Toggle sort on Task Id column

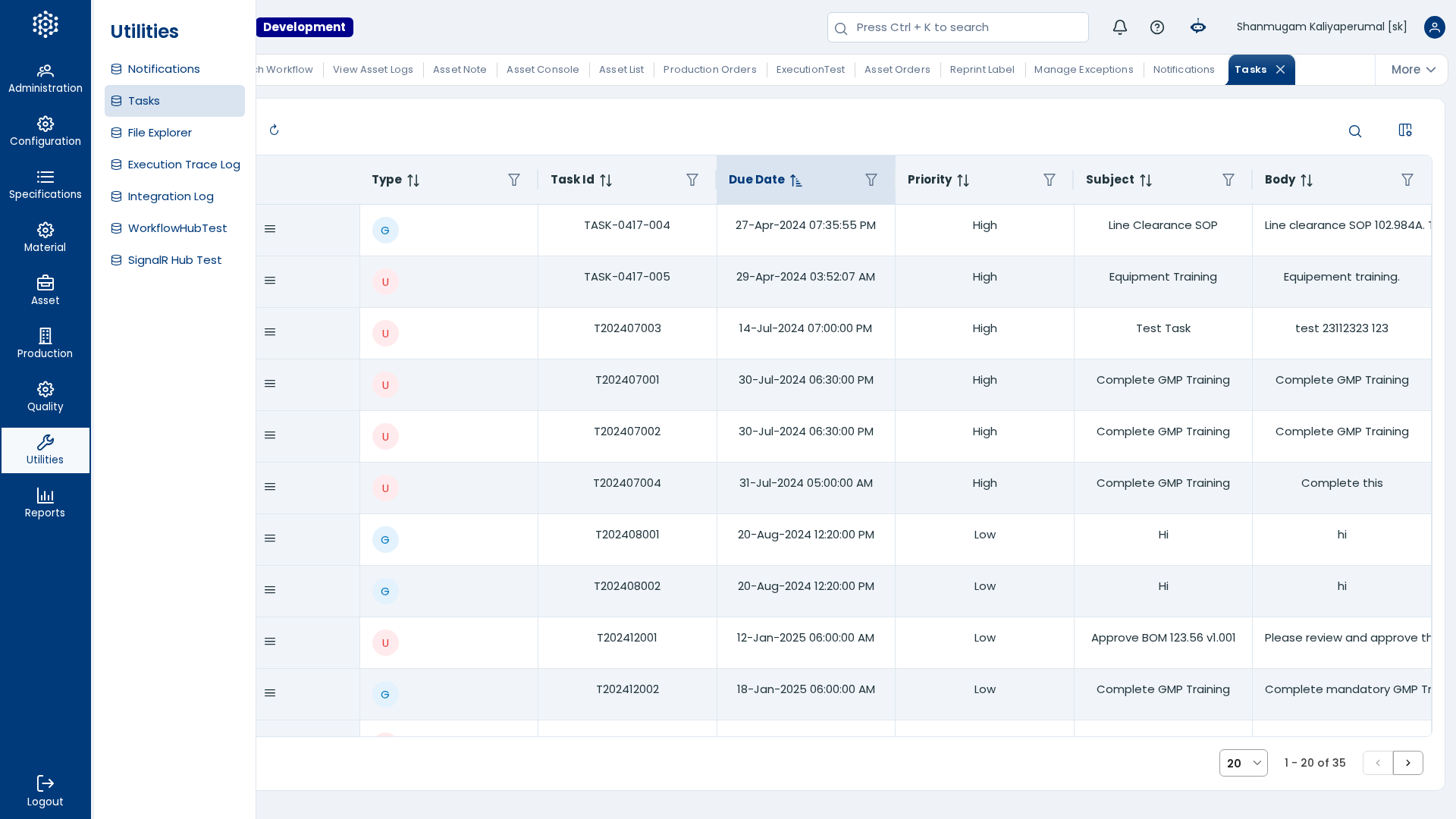(x=606, y=180)
